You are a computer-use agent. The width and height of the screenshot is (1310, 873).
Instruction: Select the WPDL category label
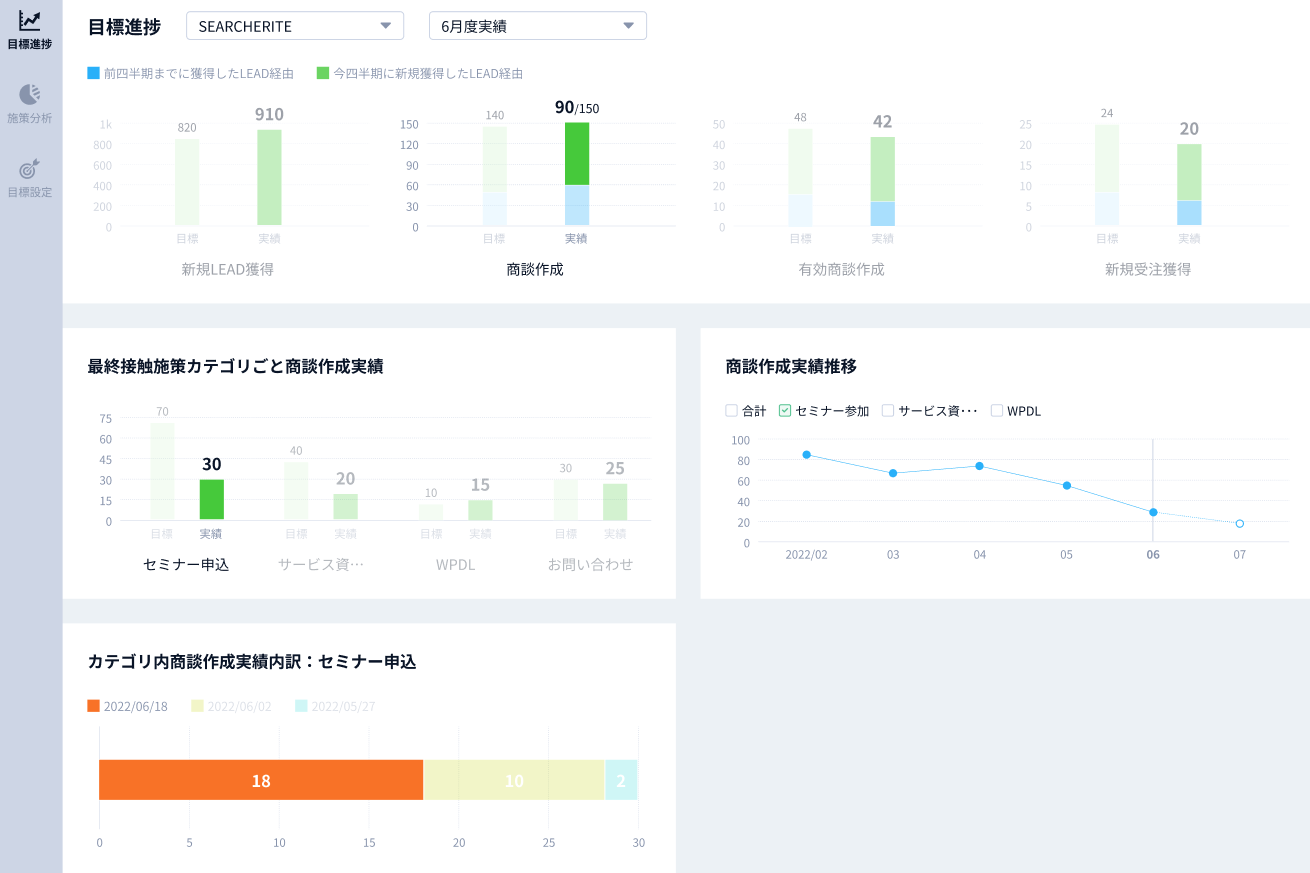[x=456, y=564]
